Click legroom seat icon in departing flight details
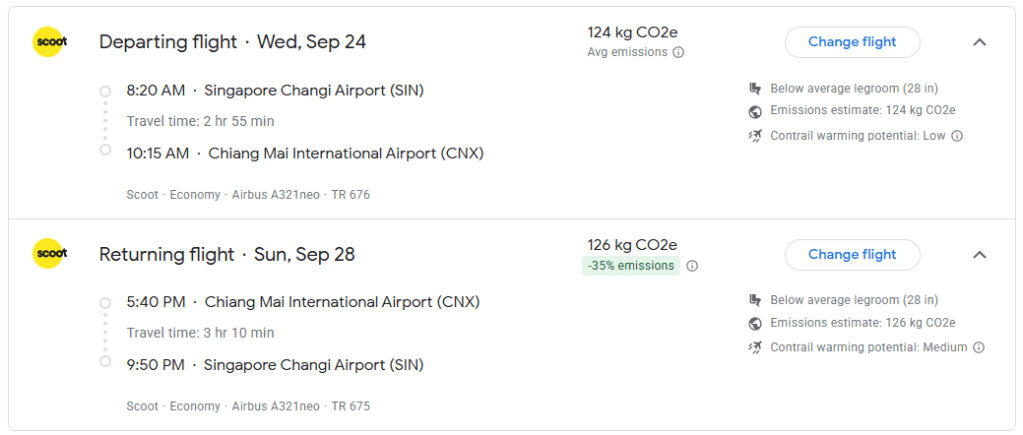1023x435 pixels. click(756, 89)
